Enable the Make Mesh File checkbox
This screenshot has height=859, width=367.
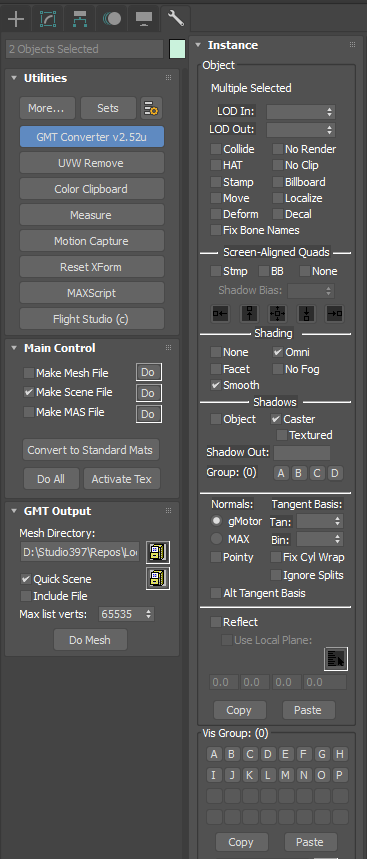tap(28, 373)
